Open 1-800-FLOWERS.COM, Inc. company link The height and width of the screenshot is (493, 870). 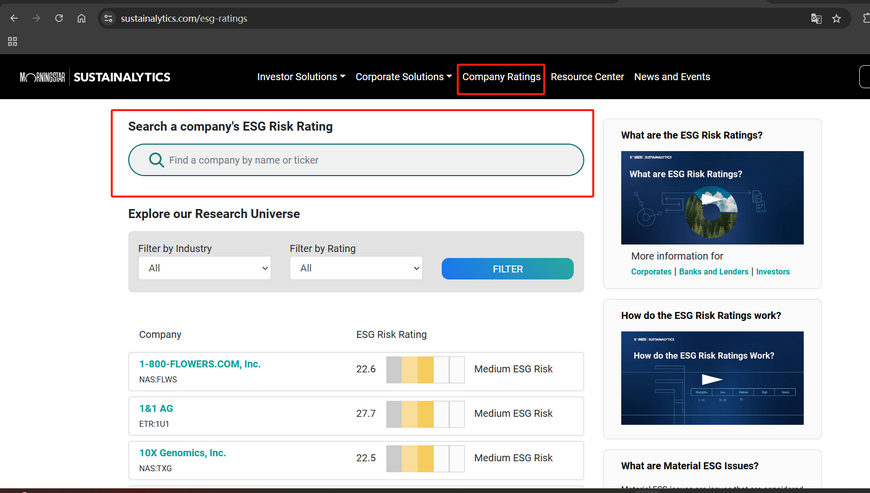tap(200, 364)
